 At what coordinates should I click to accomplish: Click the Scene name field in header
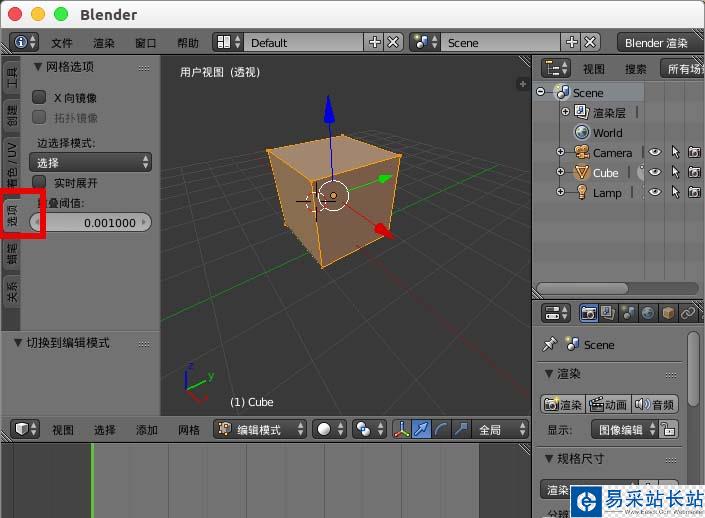501,43
